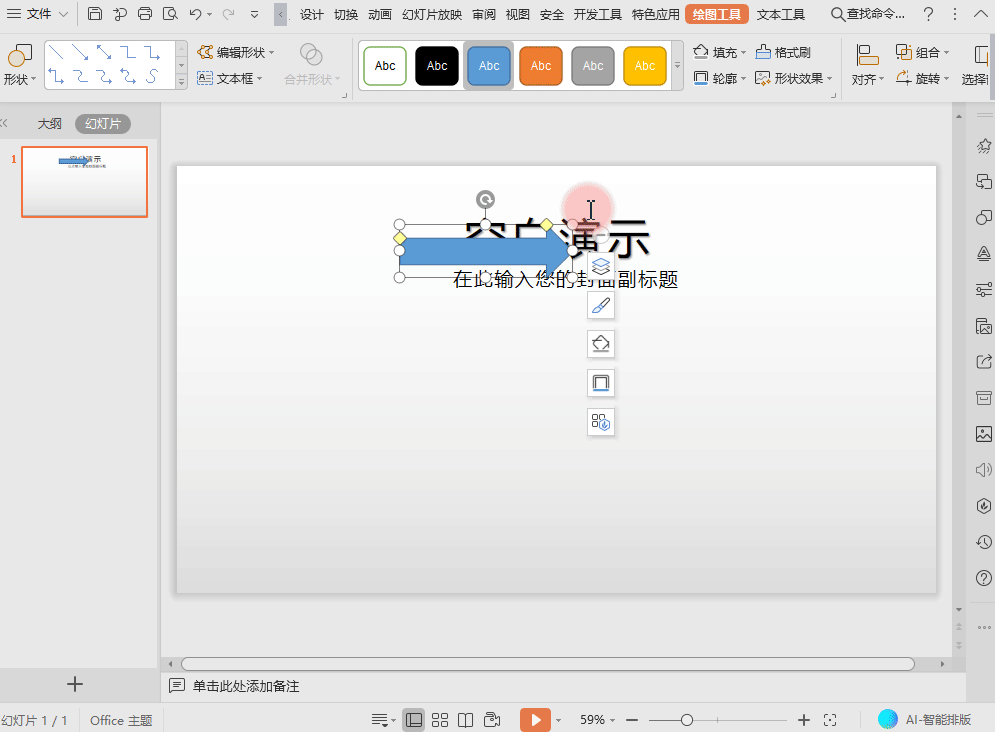
Task: Enable reading view from the status bar
Action: click(466, 719)
